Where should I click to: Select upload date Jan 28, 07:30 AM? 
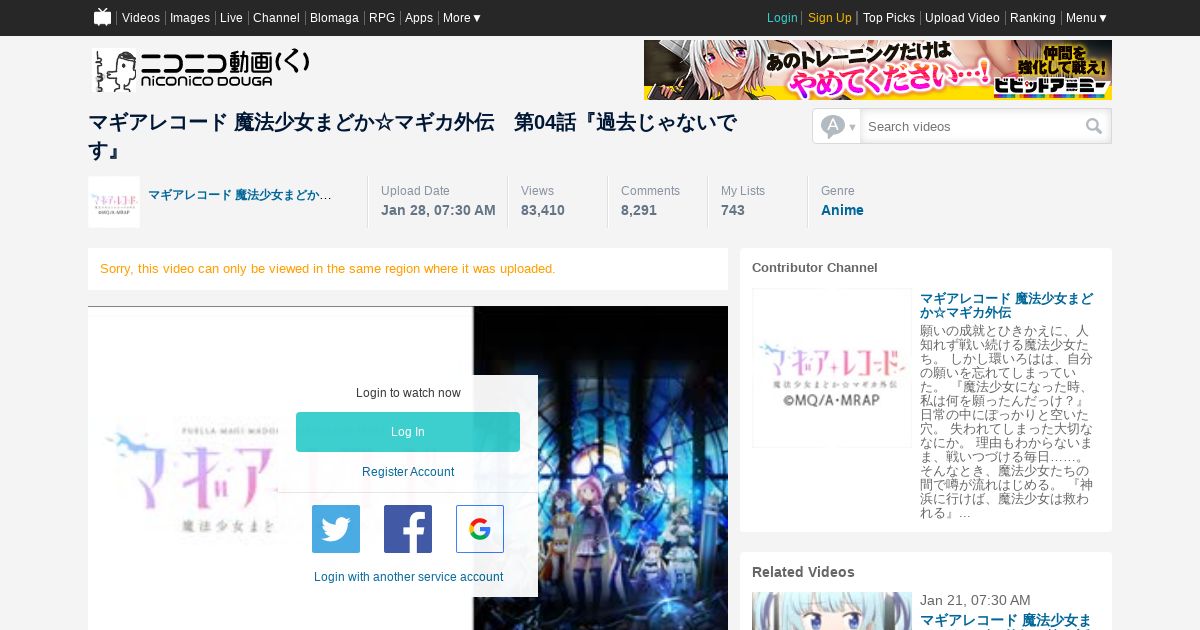[x=438, y=210]
